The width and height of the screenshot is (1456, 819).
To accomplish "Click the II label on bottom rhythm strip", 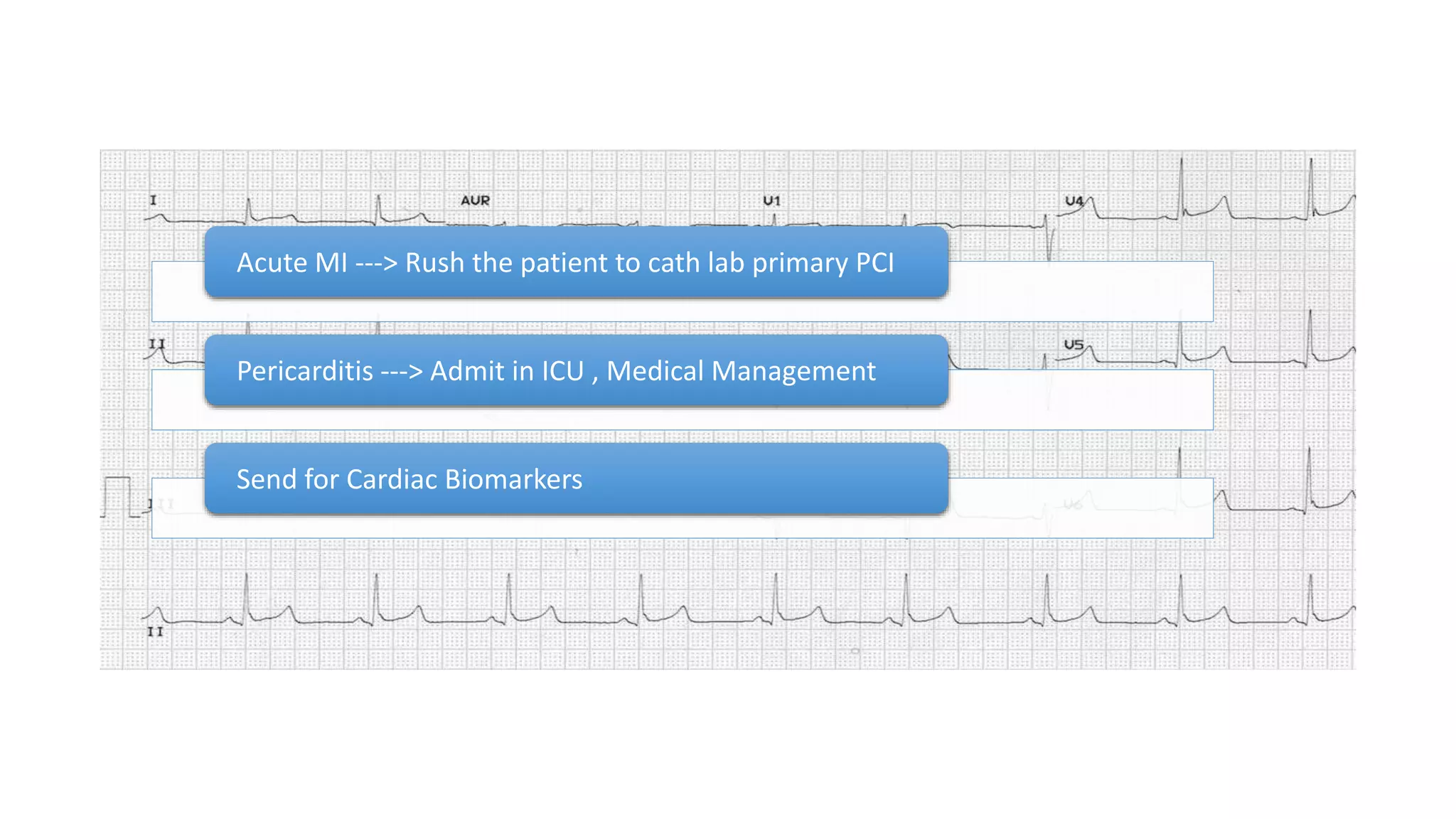I will coord(155,631).
